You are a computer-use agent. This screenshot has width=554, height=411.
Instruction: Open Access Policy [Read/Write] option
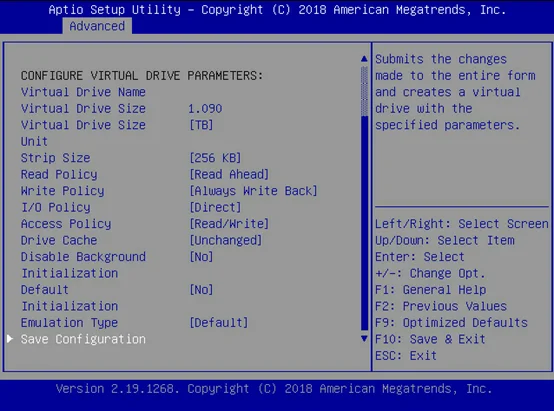pos(229,224)
